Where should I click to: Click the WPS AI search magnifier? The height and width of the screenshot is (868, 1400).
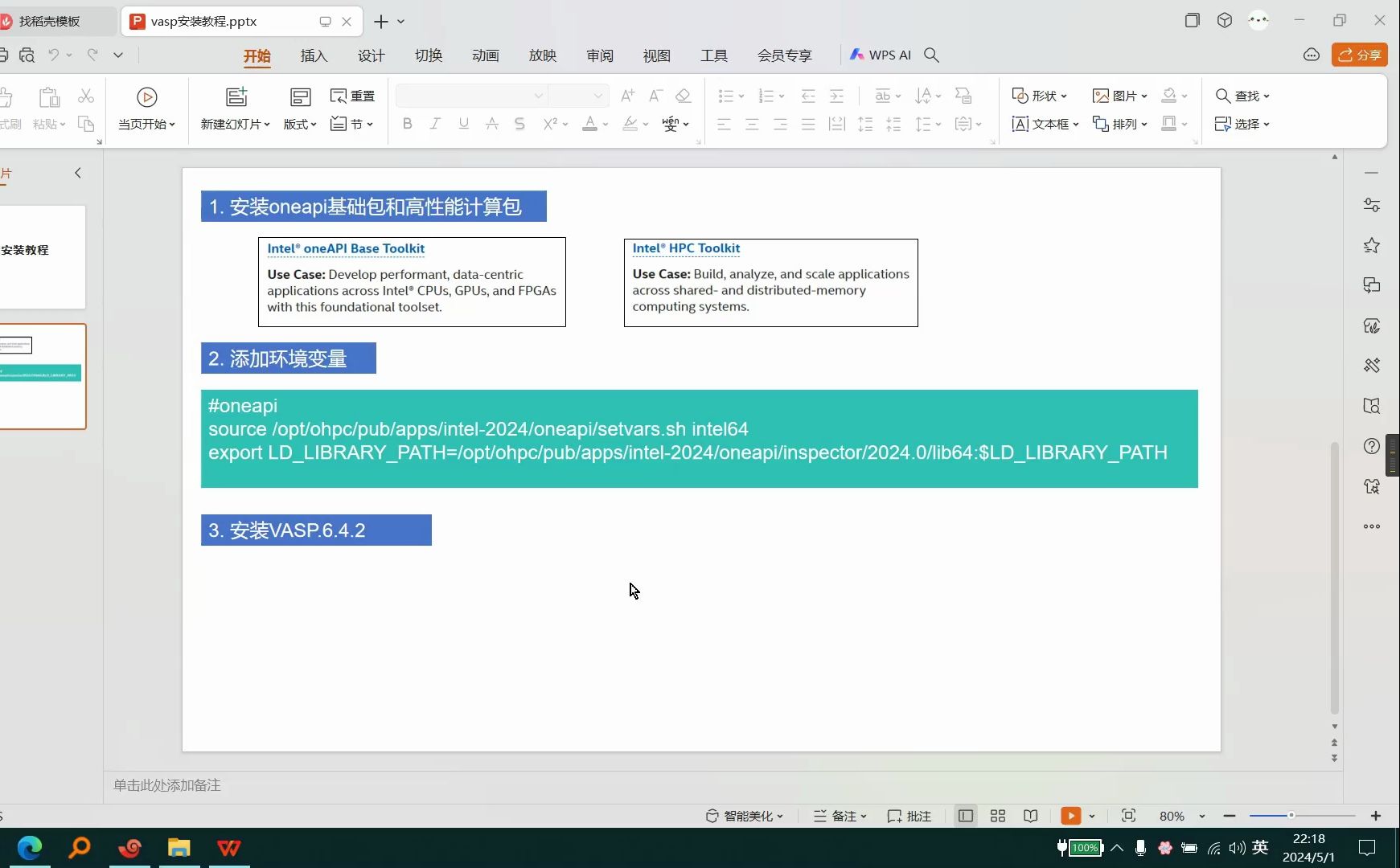(x=932, y=55)
